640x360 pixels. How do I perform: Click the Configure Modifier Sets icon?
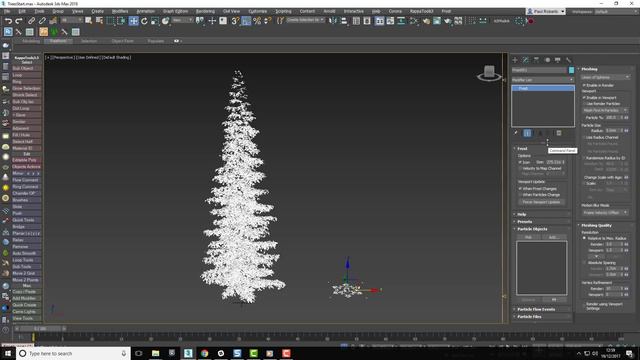coord(559,133)
